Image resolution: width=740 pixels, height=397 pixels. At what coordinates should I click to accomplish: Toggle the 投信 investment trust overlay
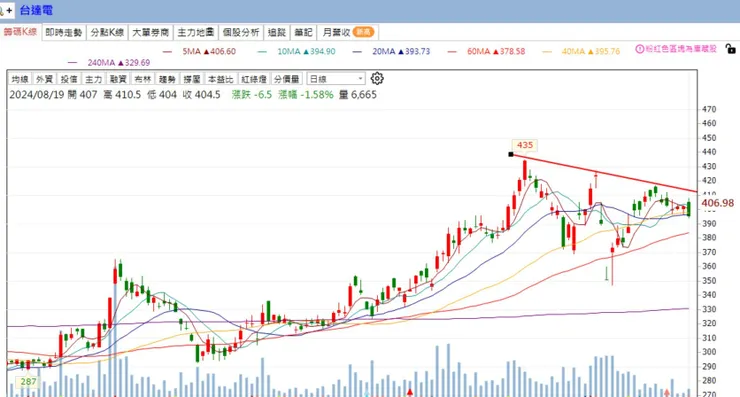coord(69,79)
